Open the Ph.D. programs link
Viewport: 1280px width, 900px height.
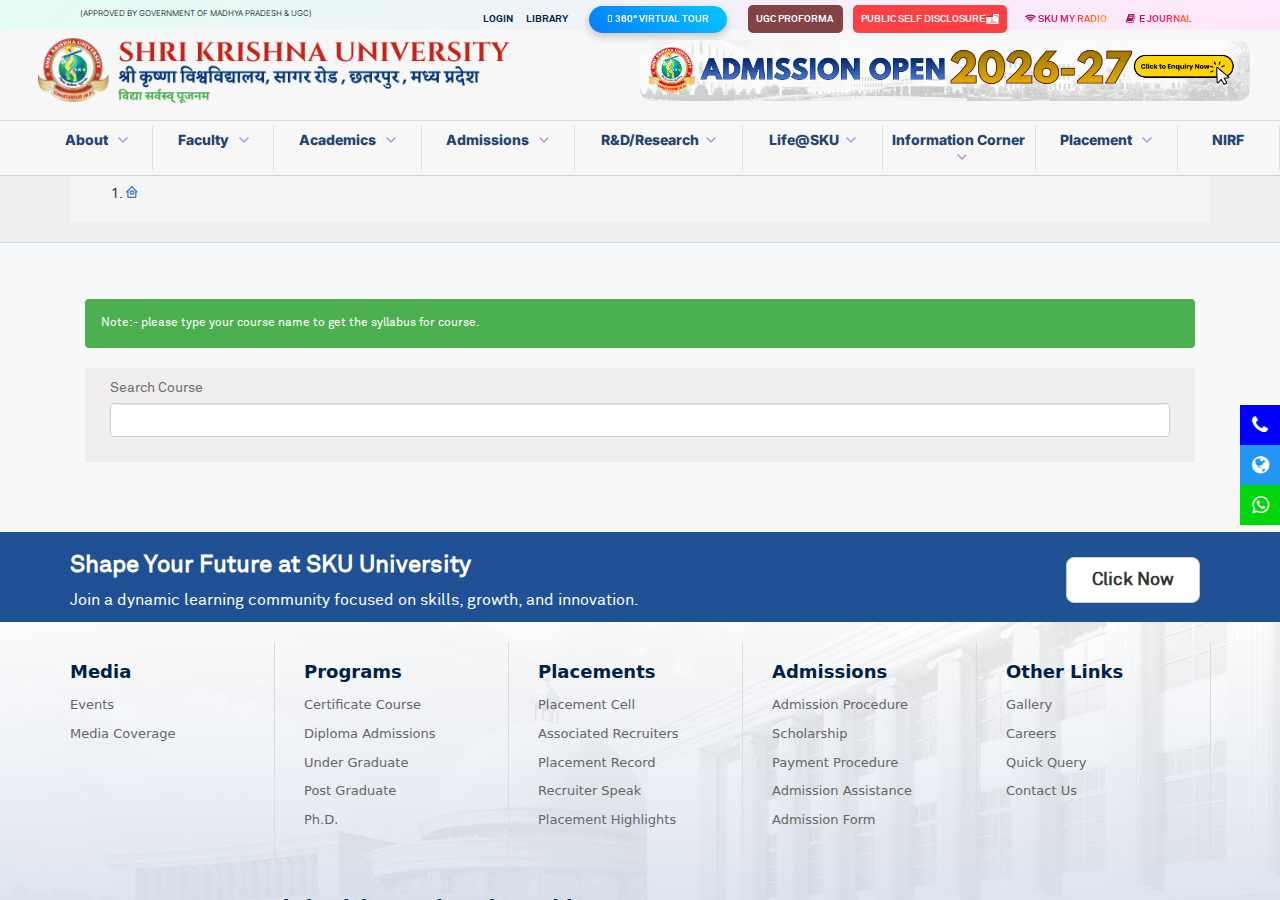[x=321, y=820]
